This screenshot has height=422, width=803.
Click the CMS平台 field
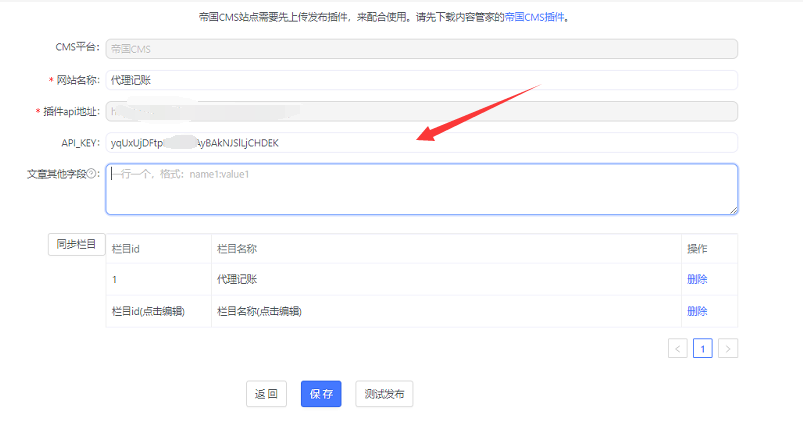click(421, 48)
